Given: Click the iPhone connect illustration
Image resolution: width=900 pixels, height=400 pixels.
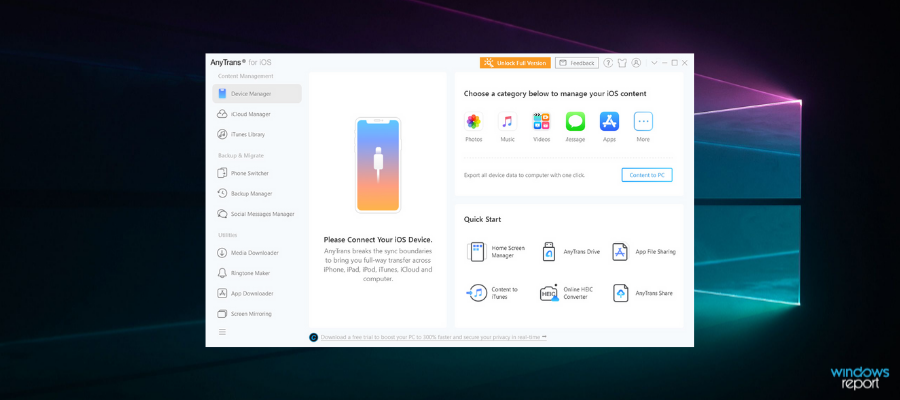Looking at the screenshot, I should click(378, 165).
